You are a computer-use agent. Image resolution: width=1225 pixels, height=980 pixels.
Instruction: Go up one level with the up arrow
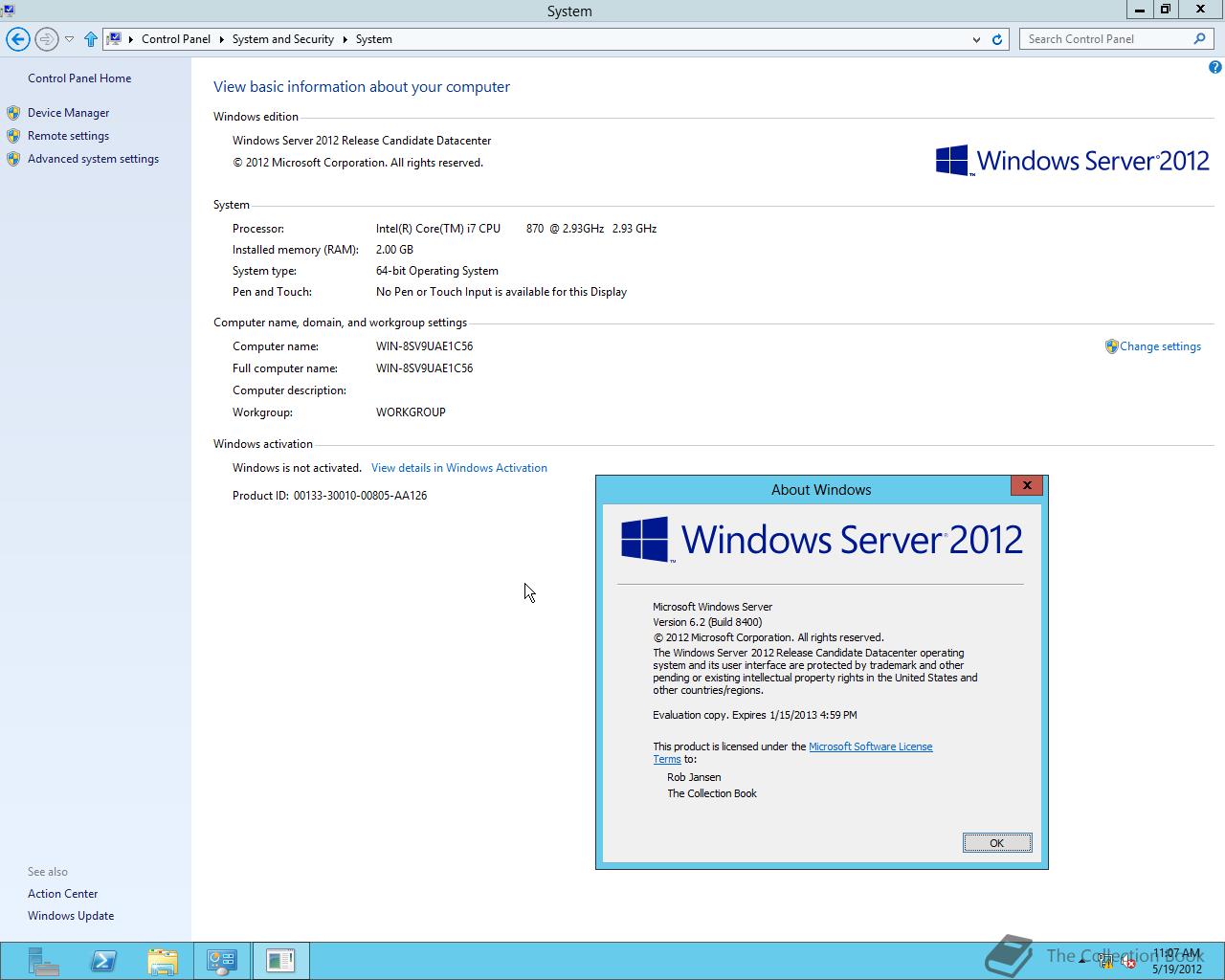91,39
